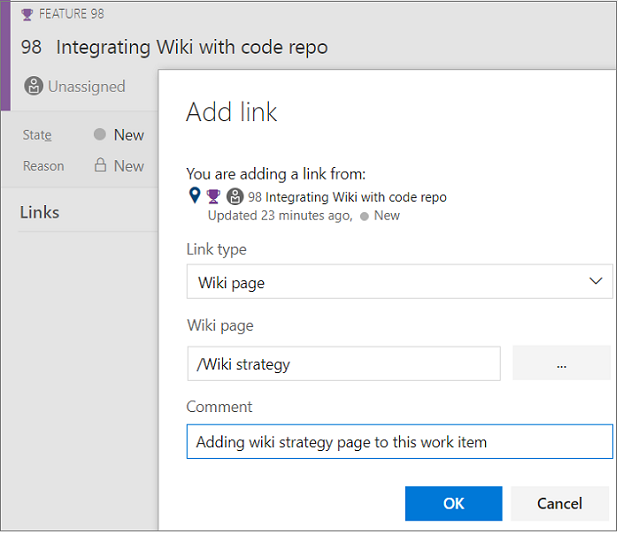621x534 pixels.
Task: Click the Feature trophy icon in header
Action: tap(27, 15)
